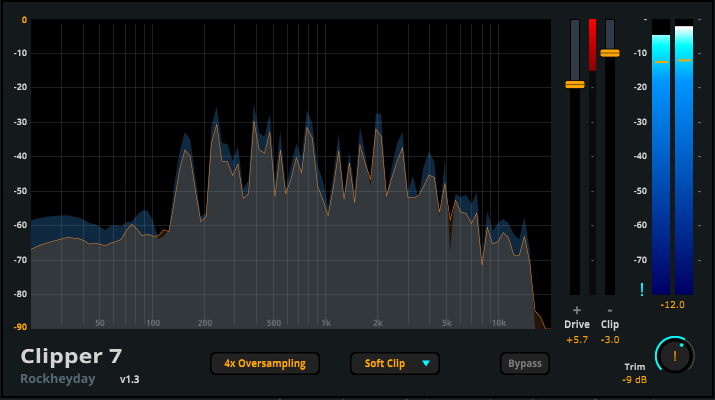Viewport: 715px width, 400px height.
Task: Click the Clip threshold slider handle
Action: pos(610,53)
